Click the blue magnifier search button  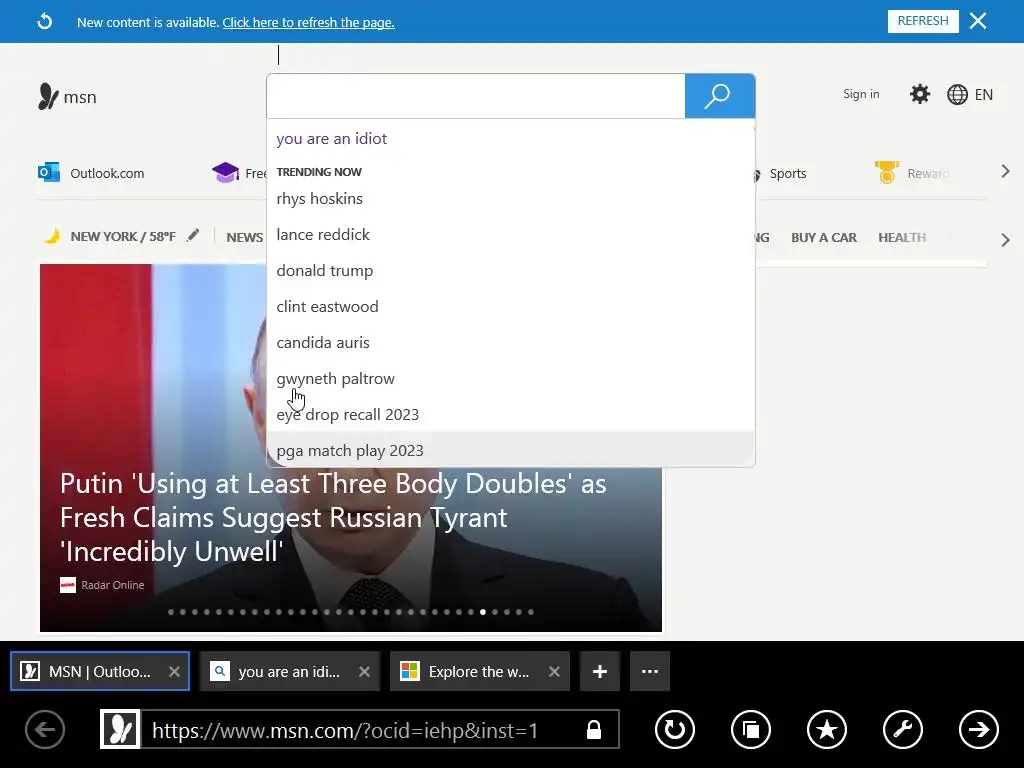coord(720,96)
